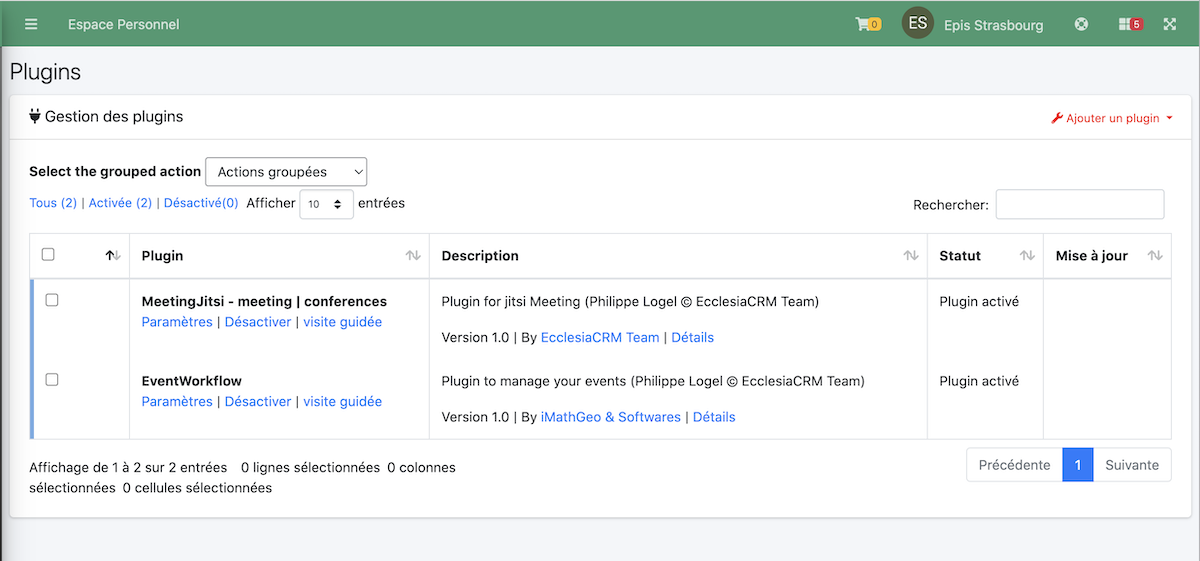Filter plugins by Désactivé(0)

click(201, 203)
